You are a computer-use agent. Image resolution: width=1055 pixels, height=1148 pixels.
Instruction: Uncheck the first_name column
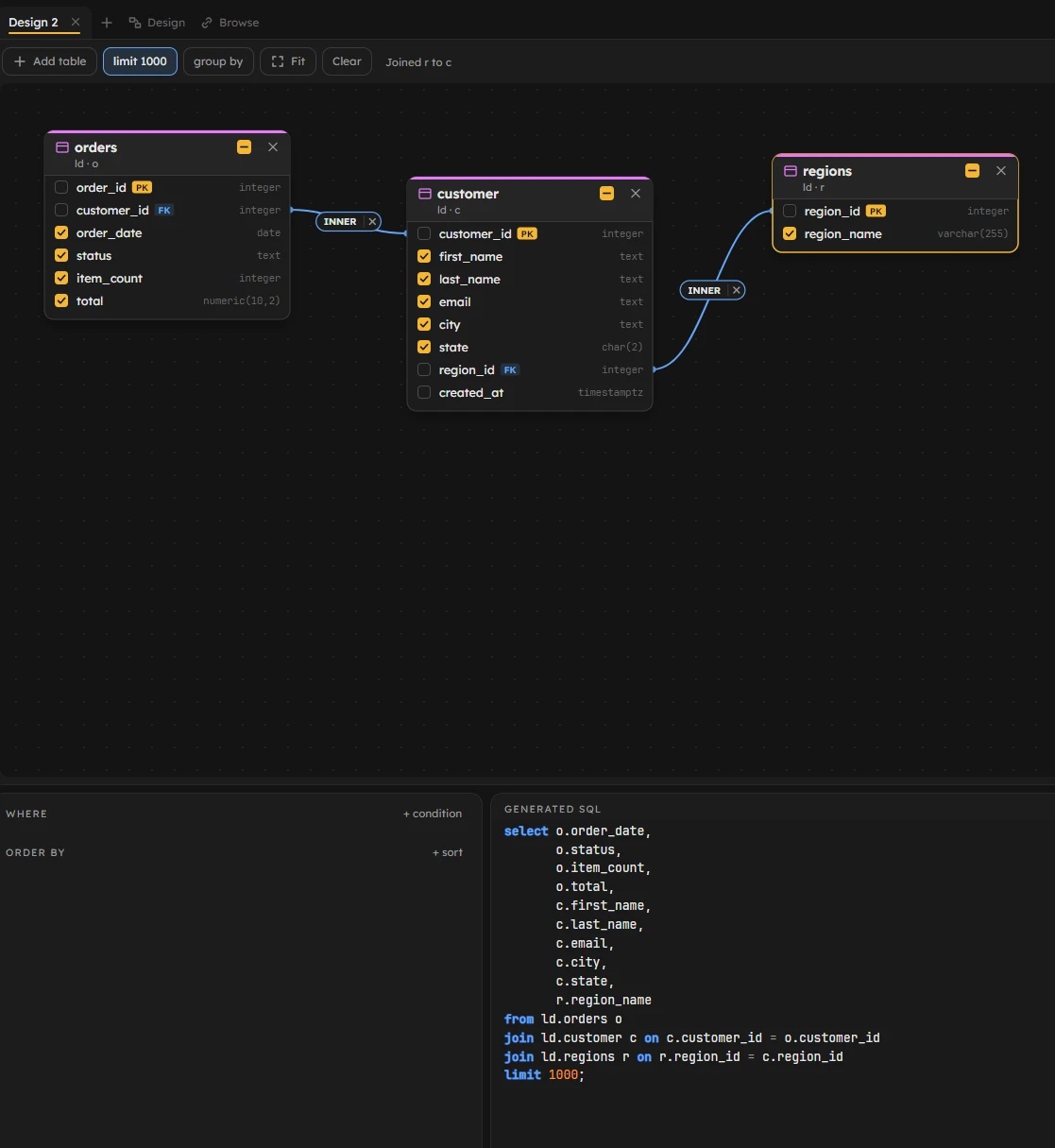pos(424,256)
